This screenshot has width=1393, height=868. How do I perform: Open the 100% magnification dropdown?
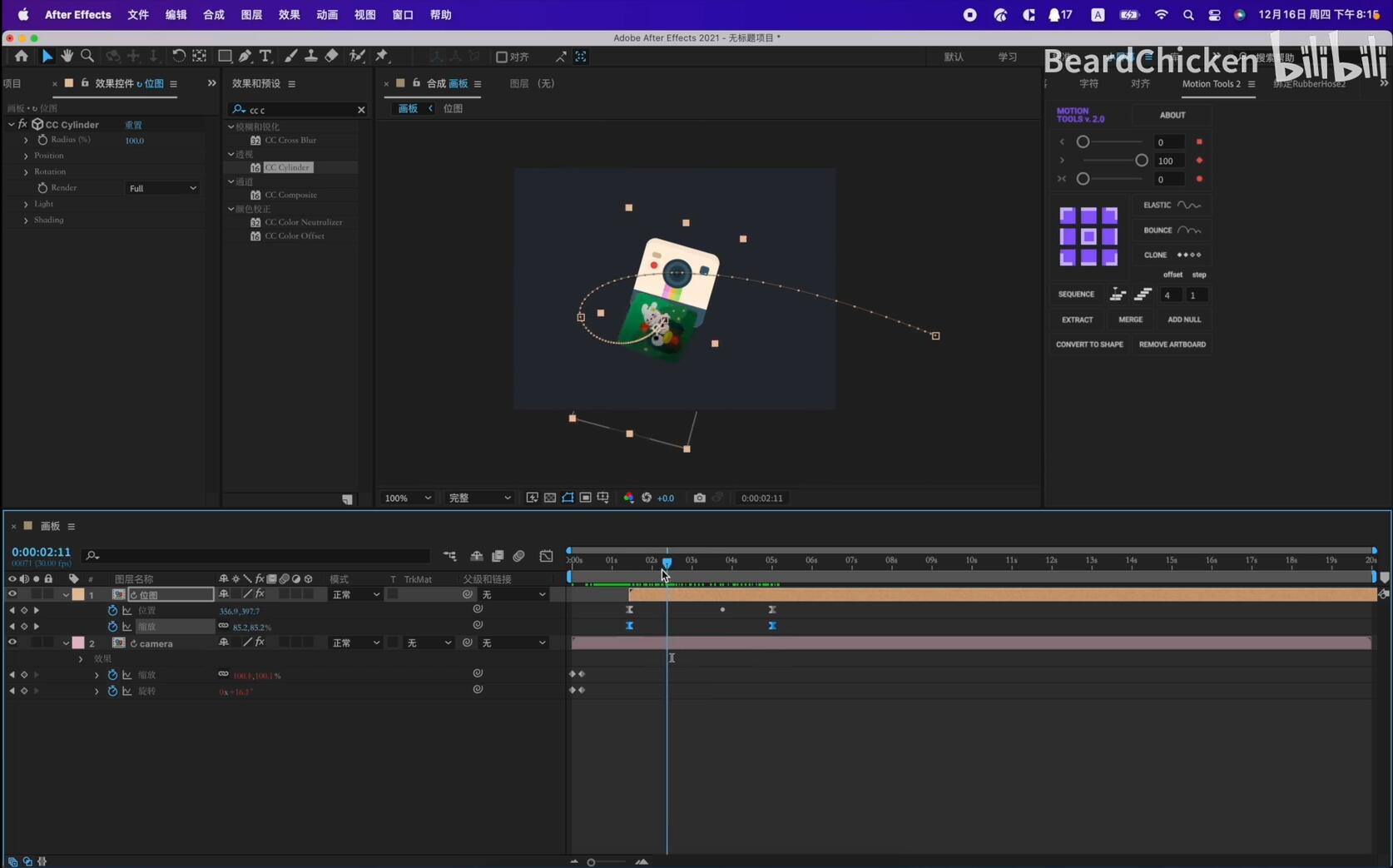[x=407, y=498]
